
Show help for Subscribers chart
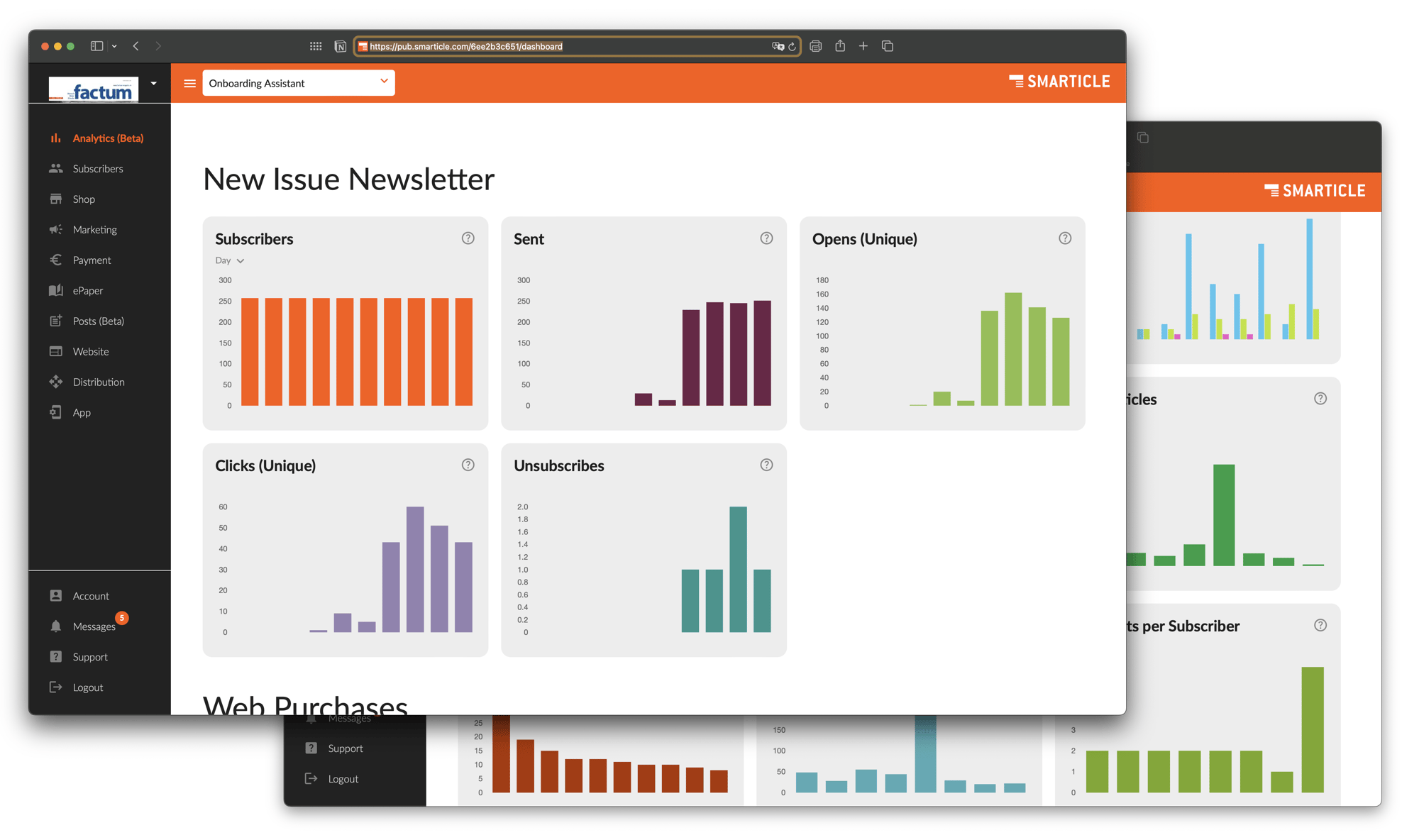click(x=468, y=238)
